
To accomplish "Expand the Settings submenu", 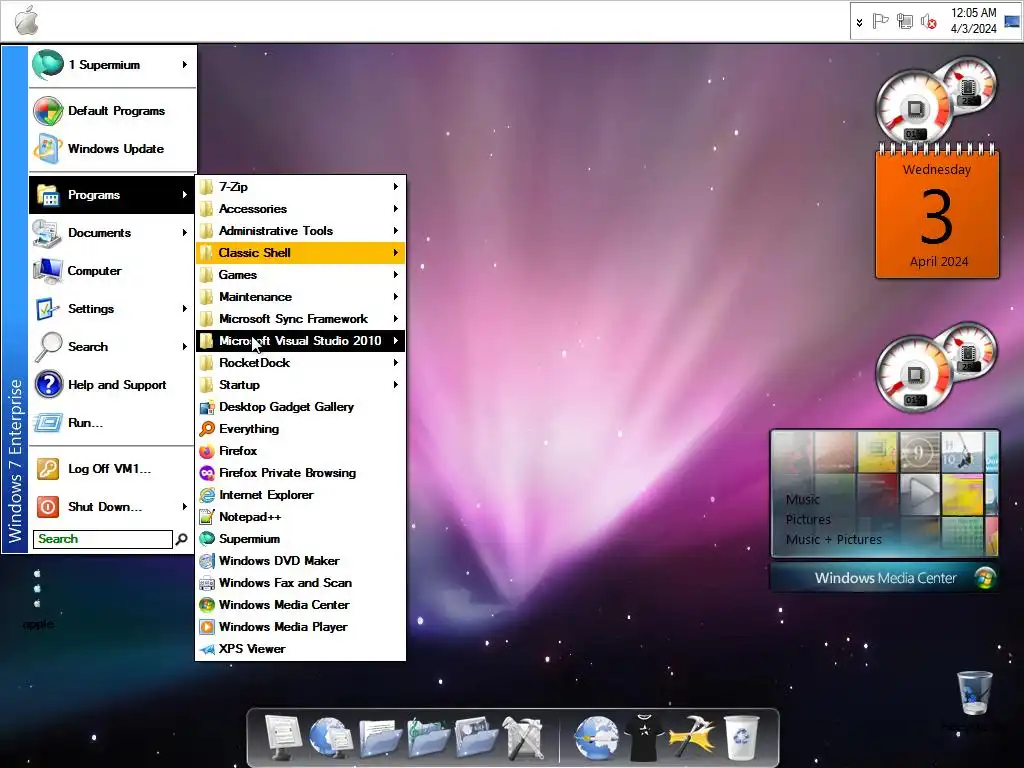I will 112,308.
